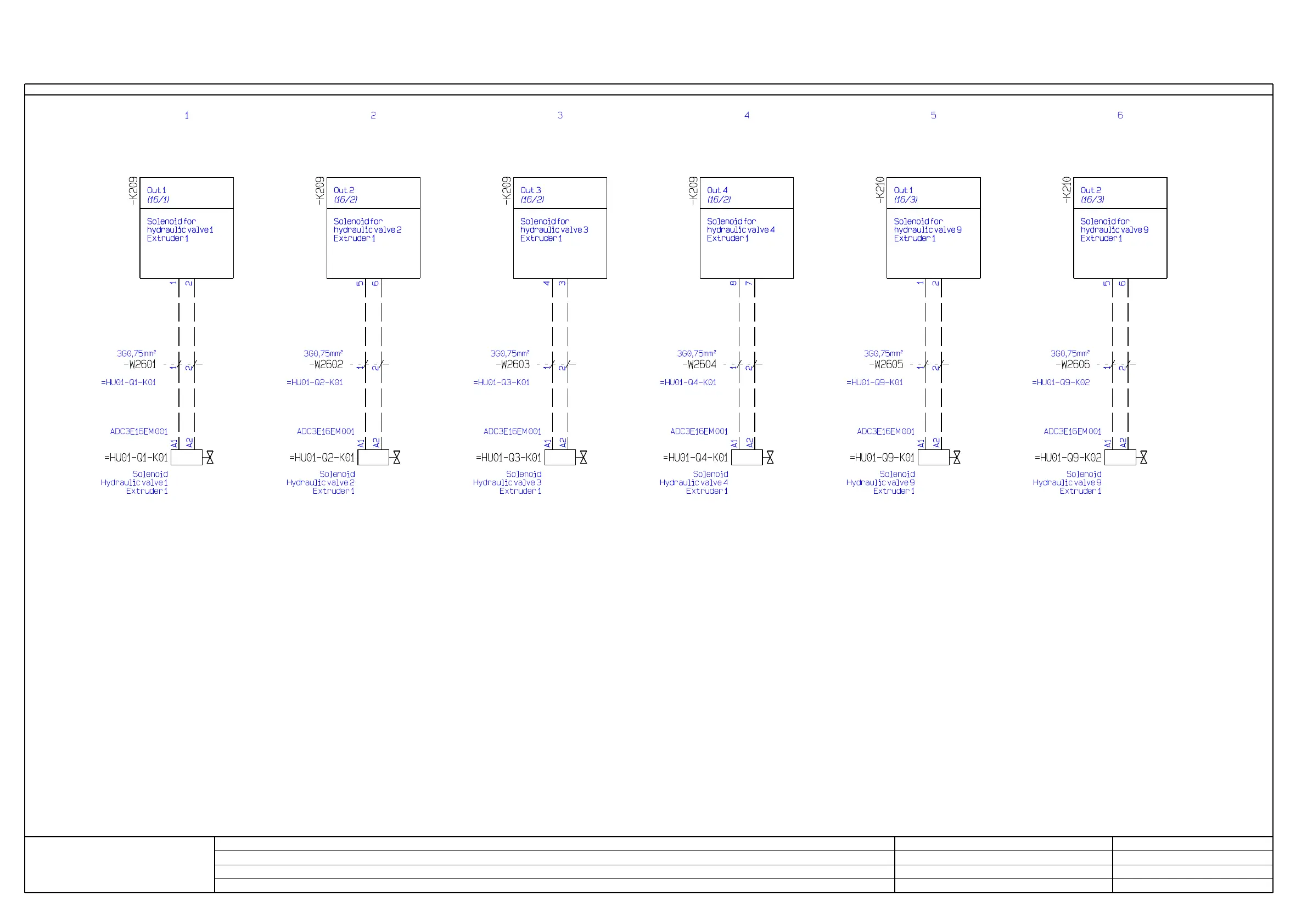
Task: Click the small =HU01-Q9-K01 tag below -W2605
Action: pos(874,383)
